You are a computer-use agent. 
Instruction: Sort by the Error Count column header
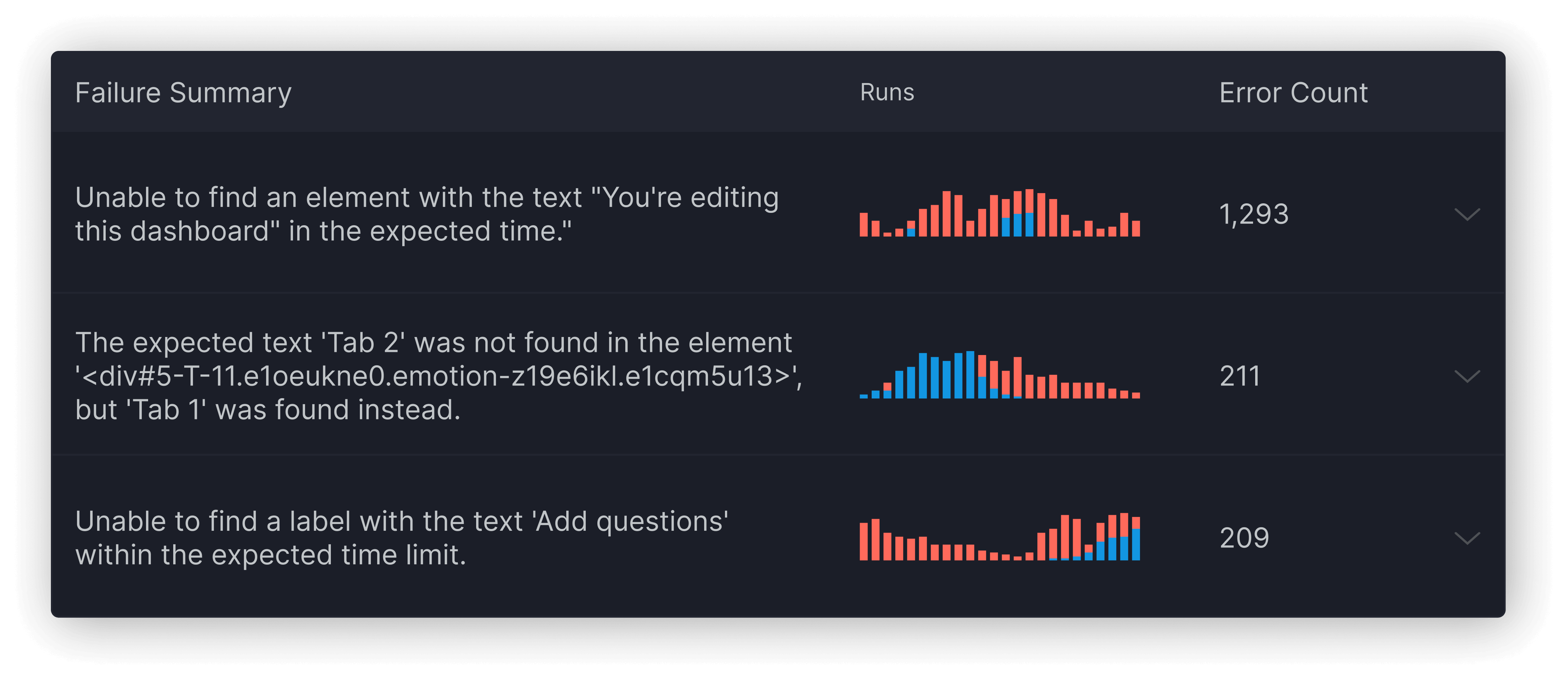(1293, 93)
